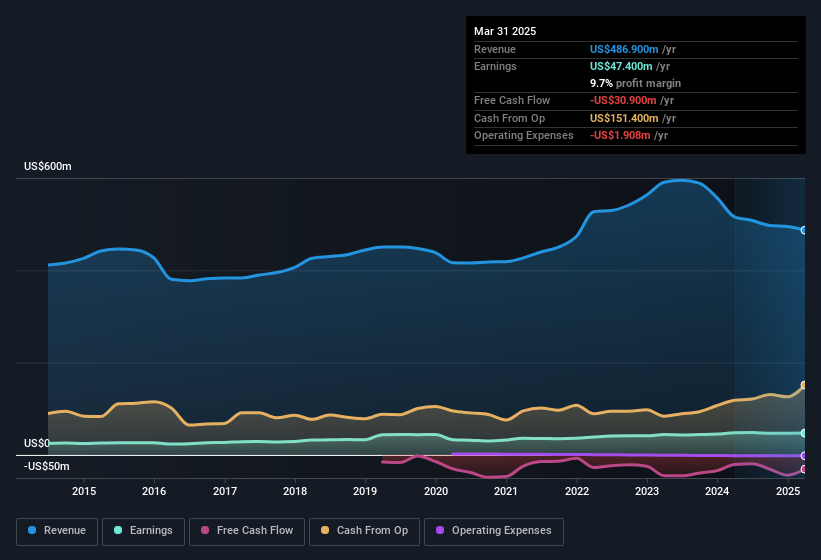Click the Cash From Op label in tooltip
821x560 pixels.
509,118
